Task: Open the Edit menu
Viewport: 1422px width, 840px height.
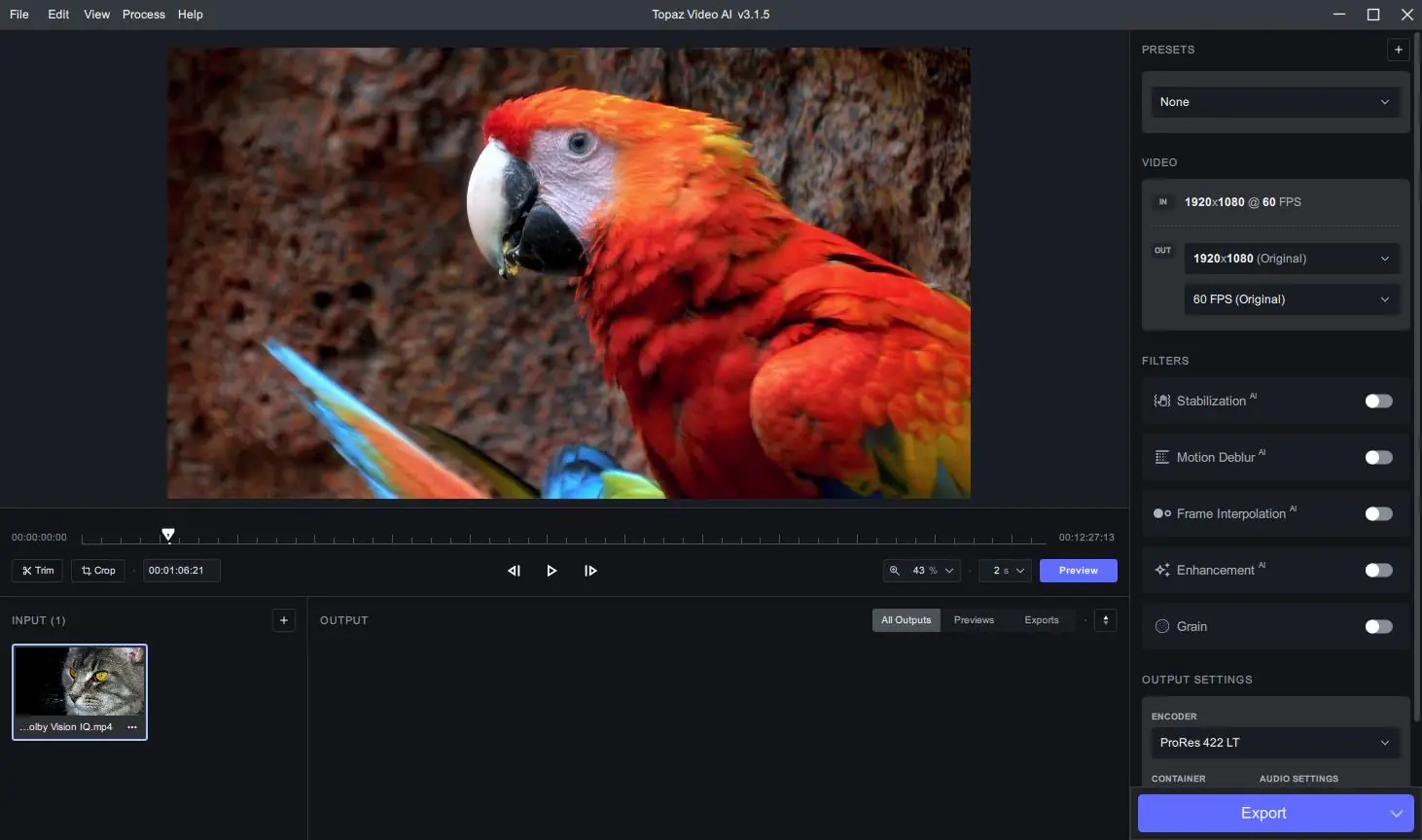Action: 58,15
